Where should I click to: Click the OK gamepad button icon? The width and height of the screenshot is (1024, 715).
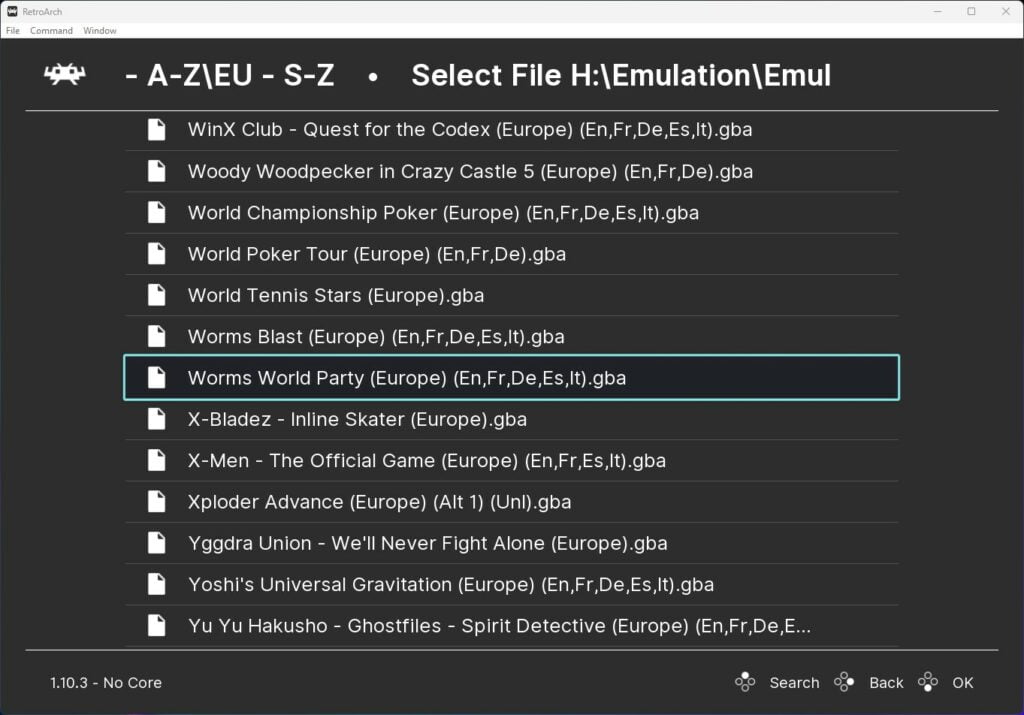click(x=928, y=682)
